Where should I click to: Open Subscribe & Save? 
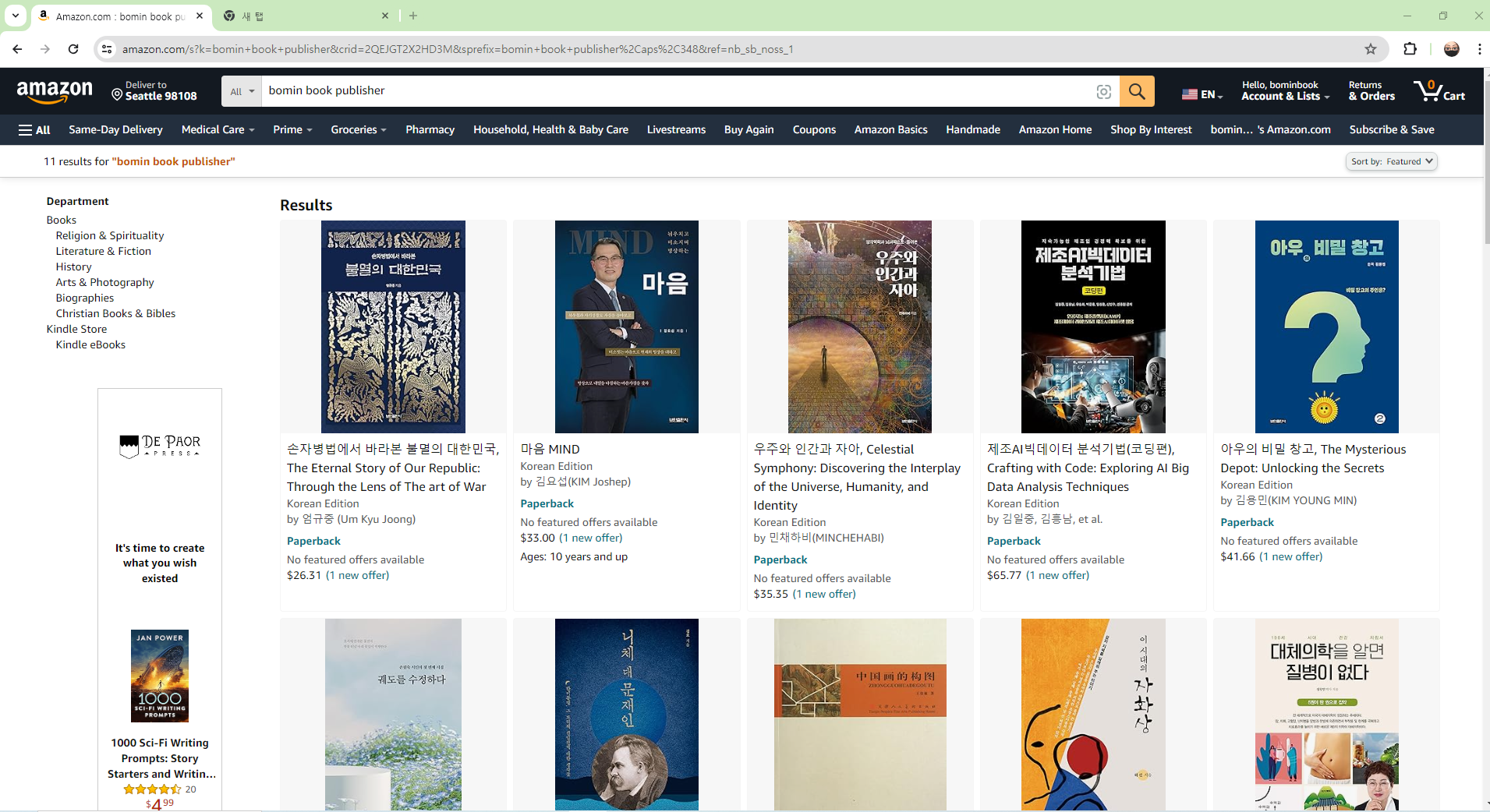click(1392, 130)
